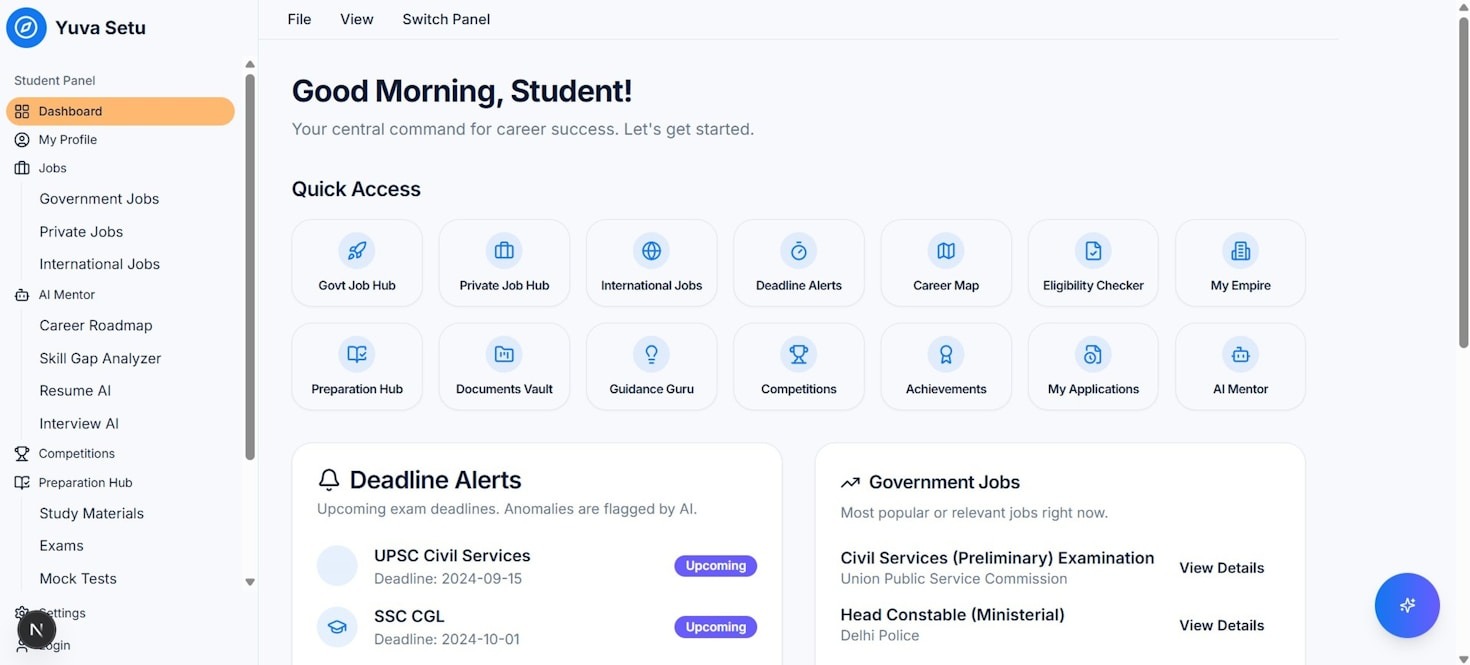Open Deadline Alerts via its clock icon
Screen dimensions: 1470x665
click(798, 251)
